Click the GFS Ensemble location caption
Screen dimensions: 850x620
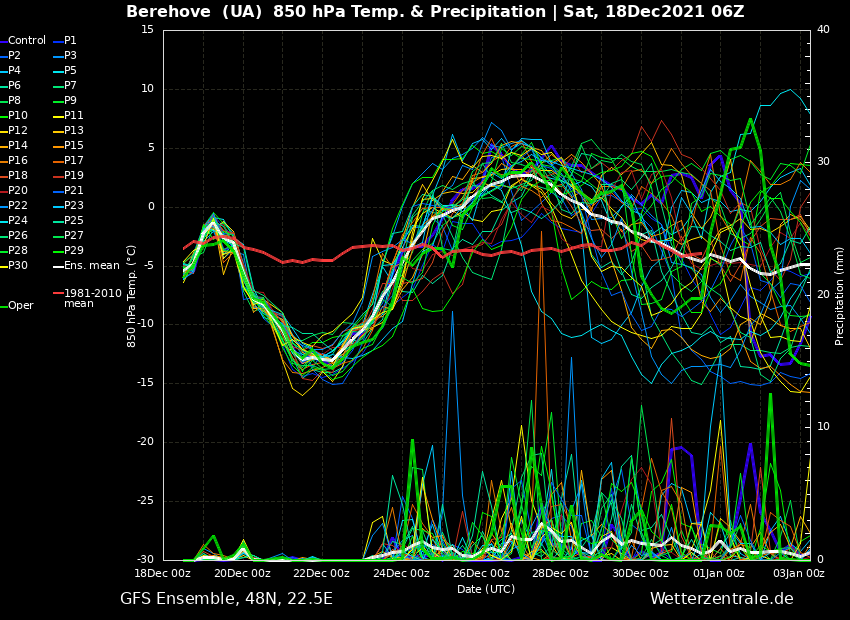pos(226,599)
